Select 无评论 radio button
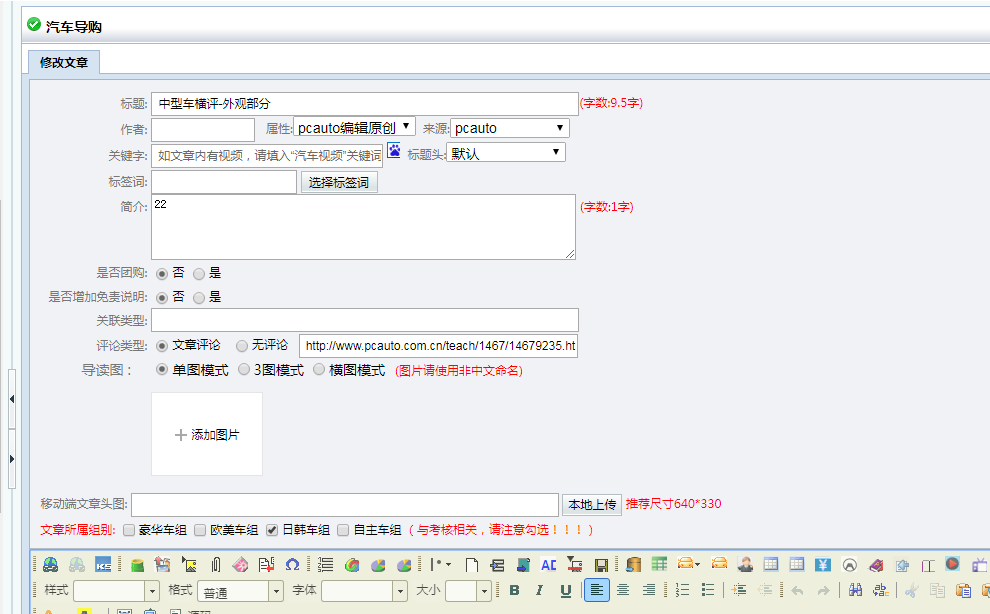990x614 pixels. pyautogui.click(x=242, y=345)
